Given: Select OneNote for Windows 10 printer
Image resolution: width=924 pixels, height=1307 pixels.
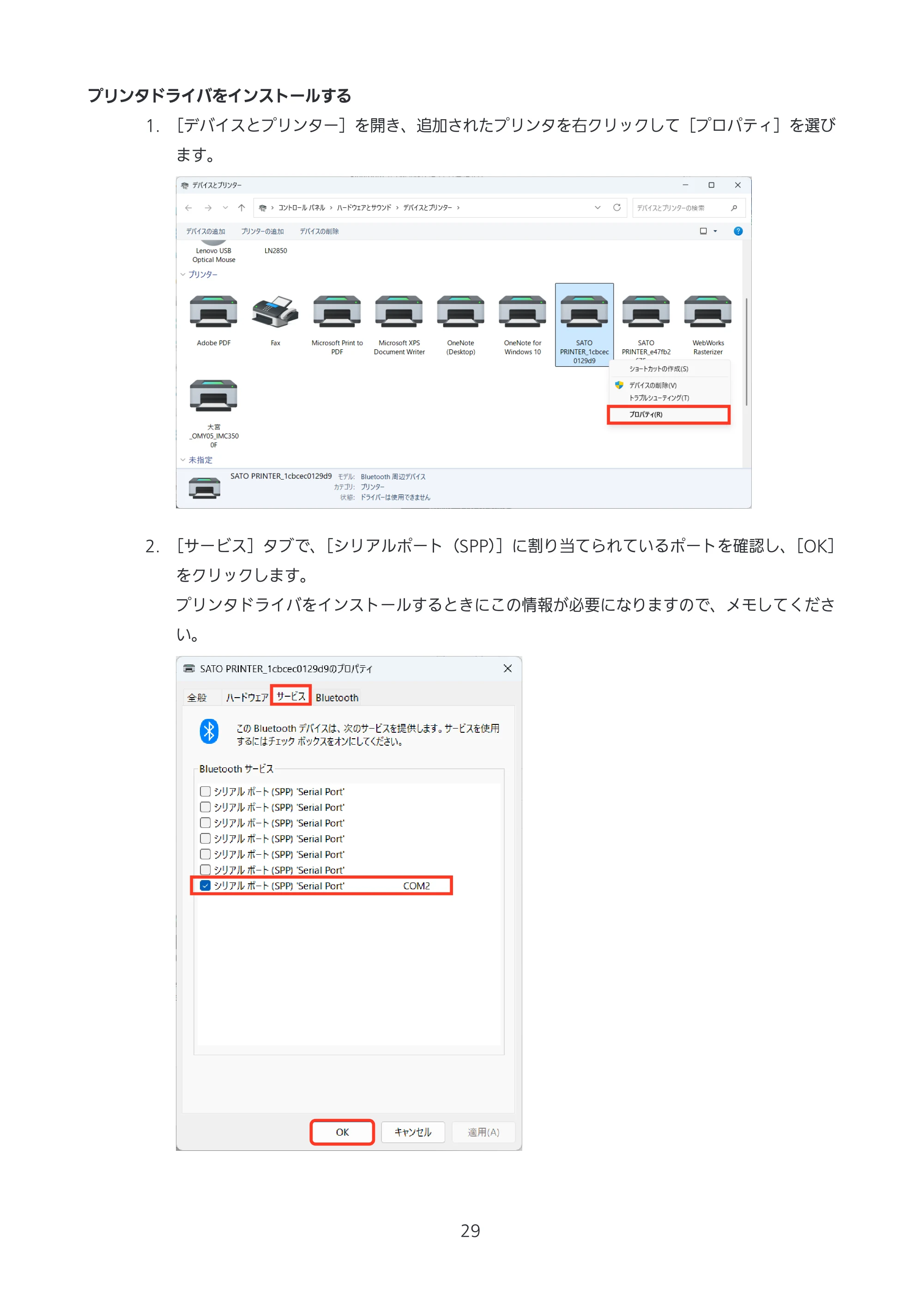Looking at the screenshot, I should coord(522,311).
